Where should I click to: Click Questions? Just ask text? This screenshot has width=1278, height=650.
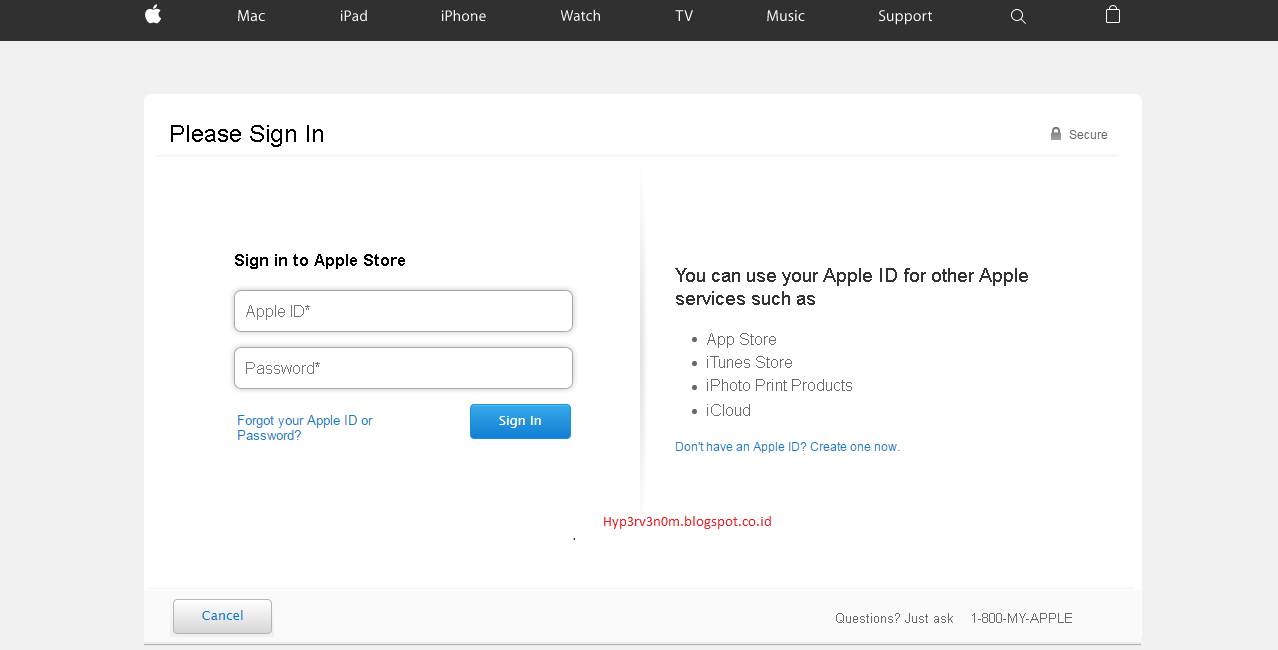point(894,618)
